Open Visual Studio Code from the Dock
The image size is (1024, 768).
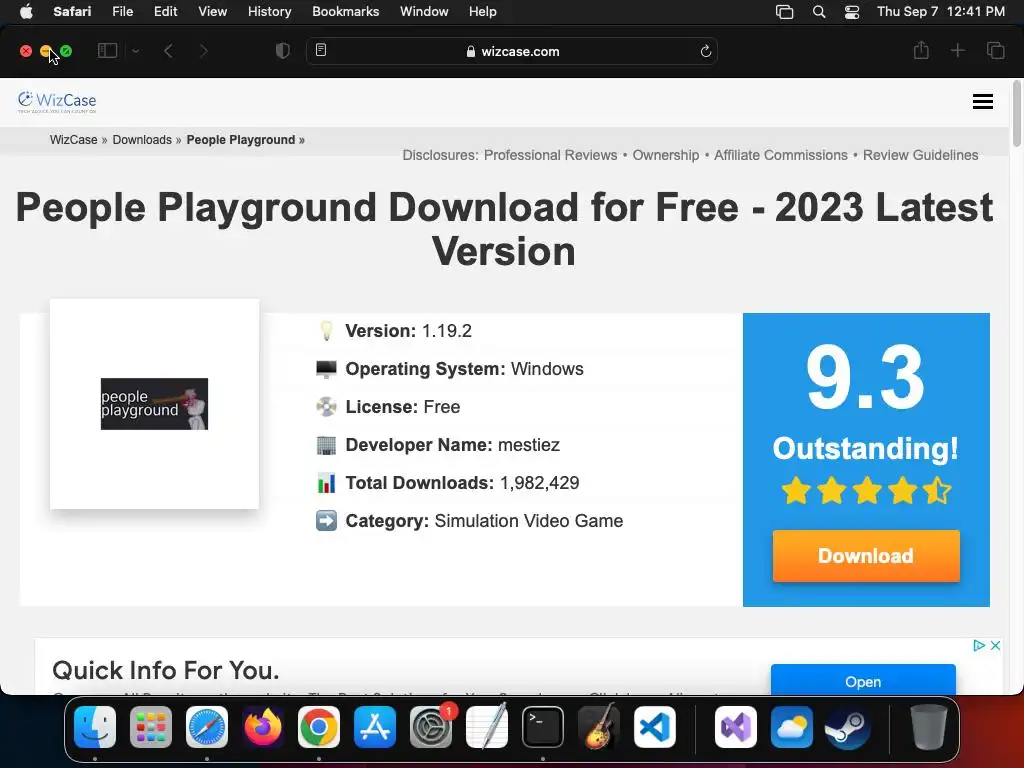pyautogui.click(x=655, y=727)
